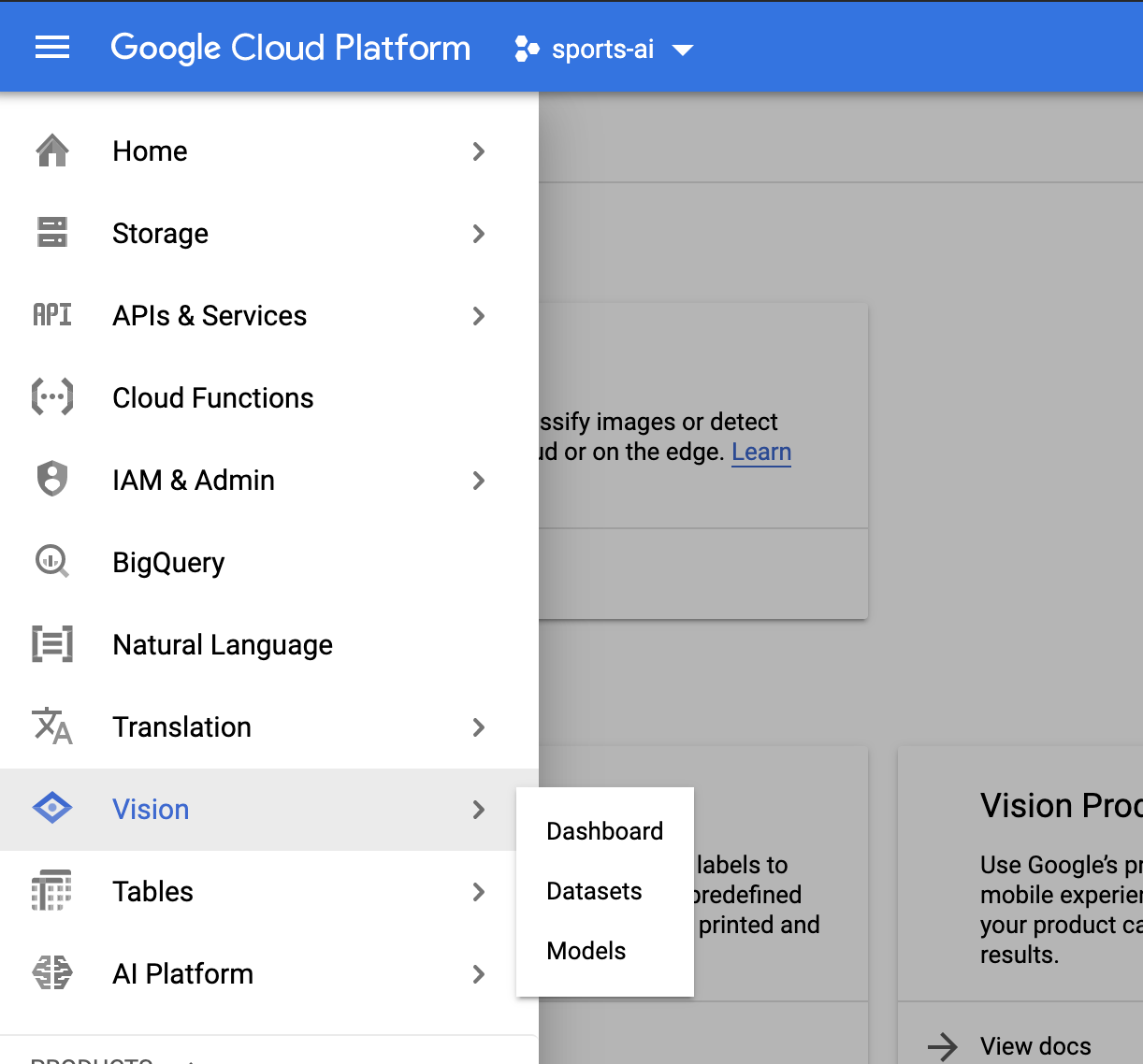Choose Models in the Vision submenu
Screen dimensions: 1143x1064
coord(586,951)
